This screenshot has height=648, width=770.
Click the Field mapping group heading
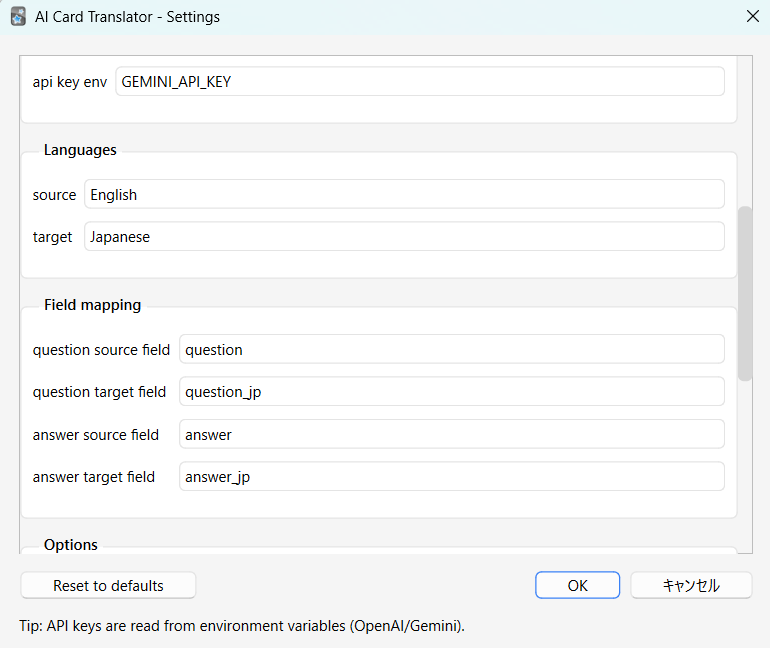[92, 305]
